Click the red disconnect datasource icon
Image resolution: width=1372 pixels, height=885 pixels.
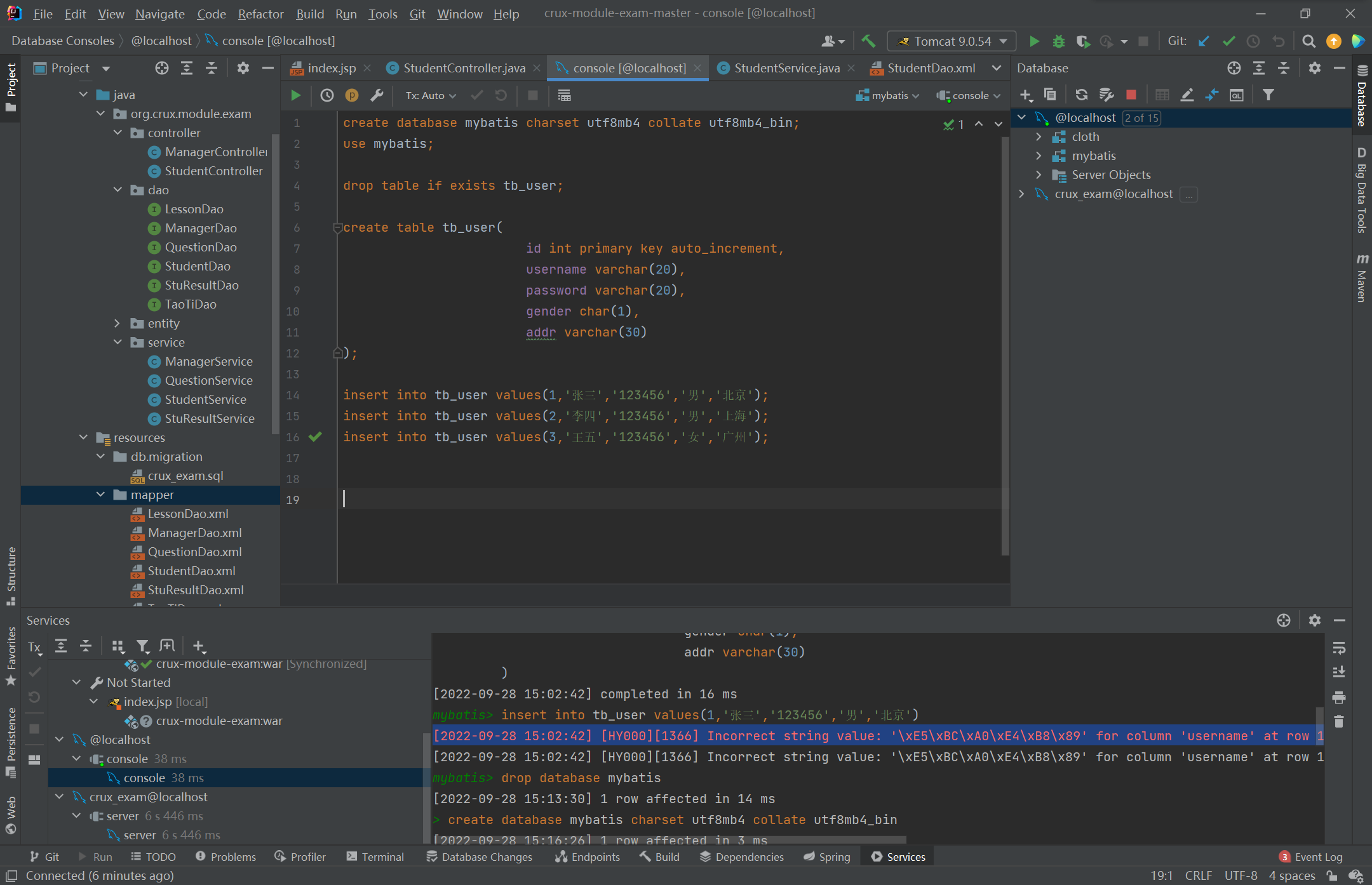[x=1131, y=95]
